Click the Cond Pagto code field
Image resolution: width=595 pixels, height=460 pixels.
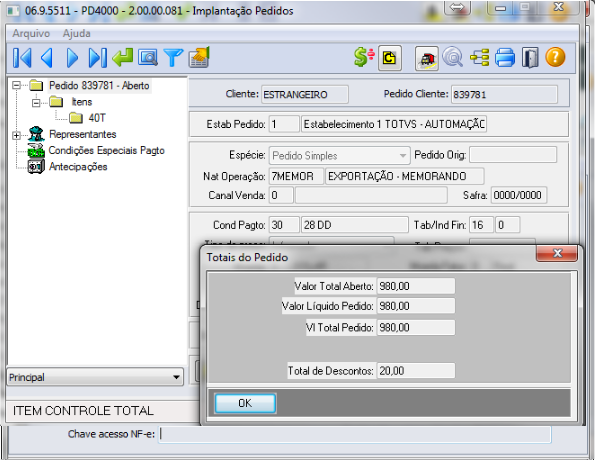pyautogui.click(x=284, y=225)
